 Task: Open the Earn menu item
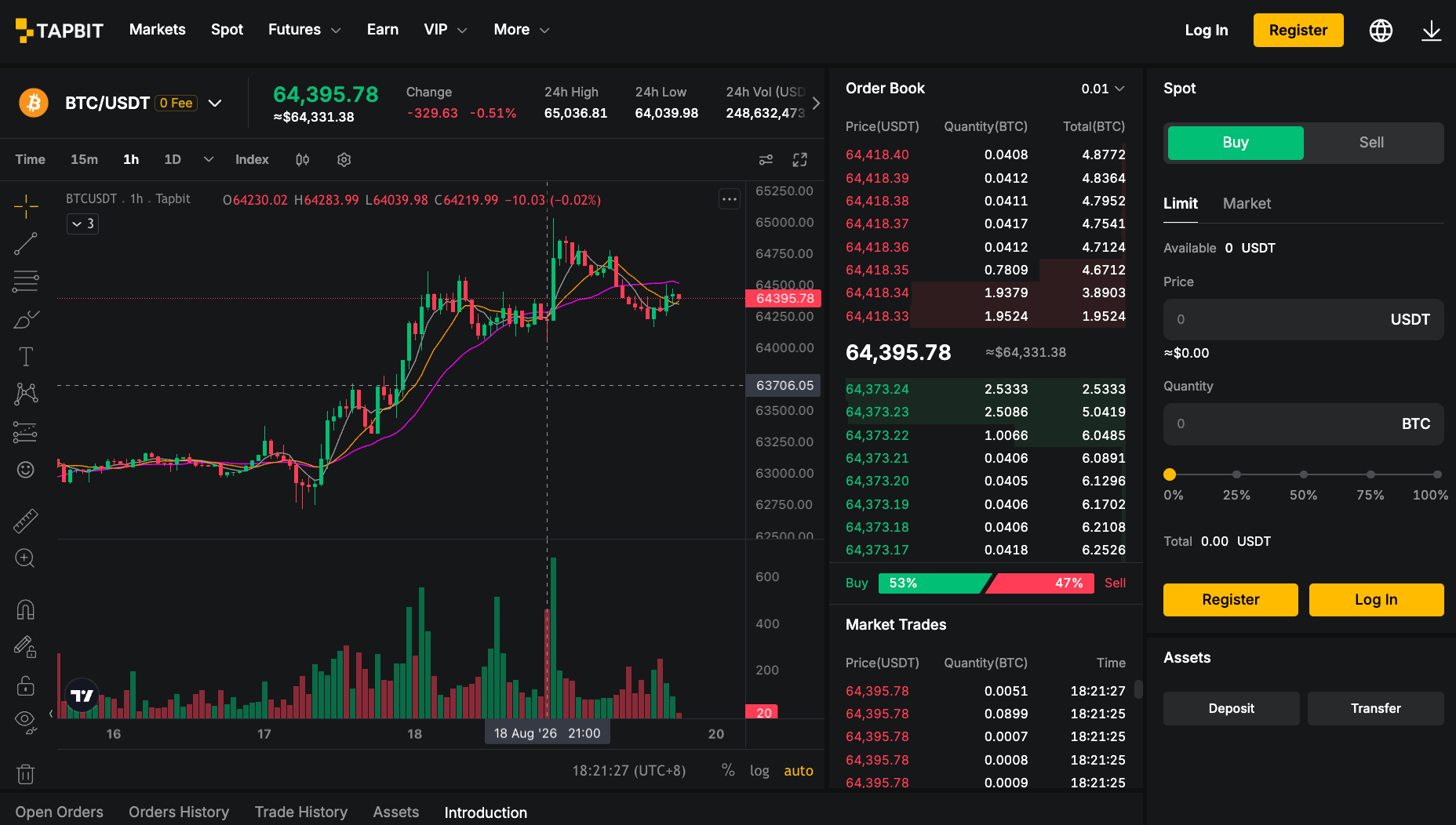click(x=383, y=30)
